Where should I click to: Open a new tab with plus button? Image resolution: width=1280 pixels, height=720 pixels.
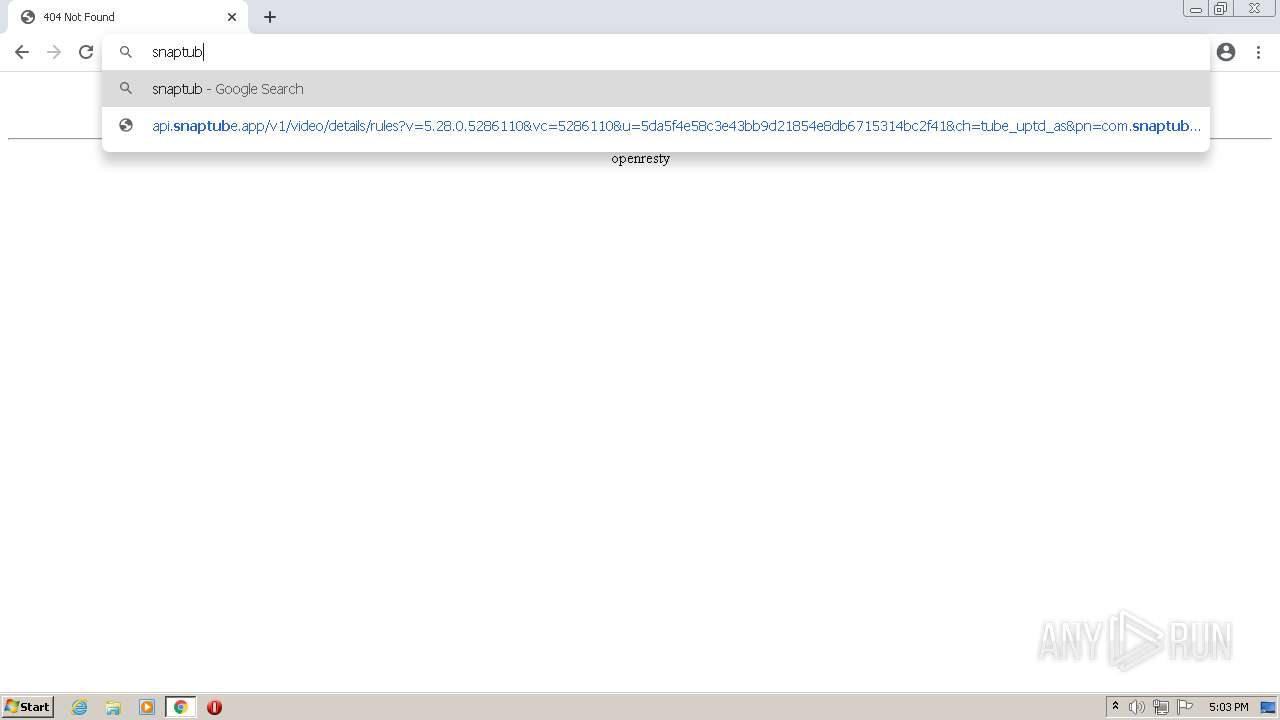pos(270,17)
